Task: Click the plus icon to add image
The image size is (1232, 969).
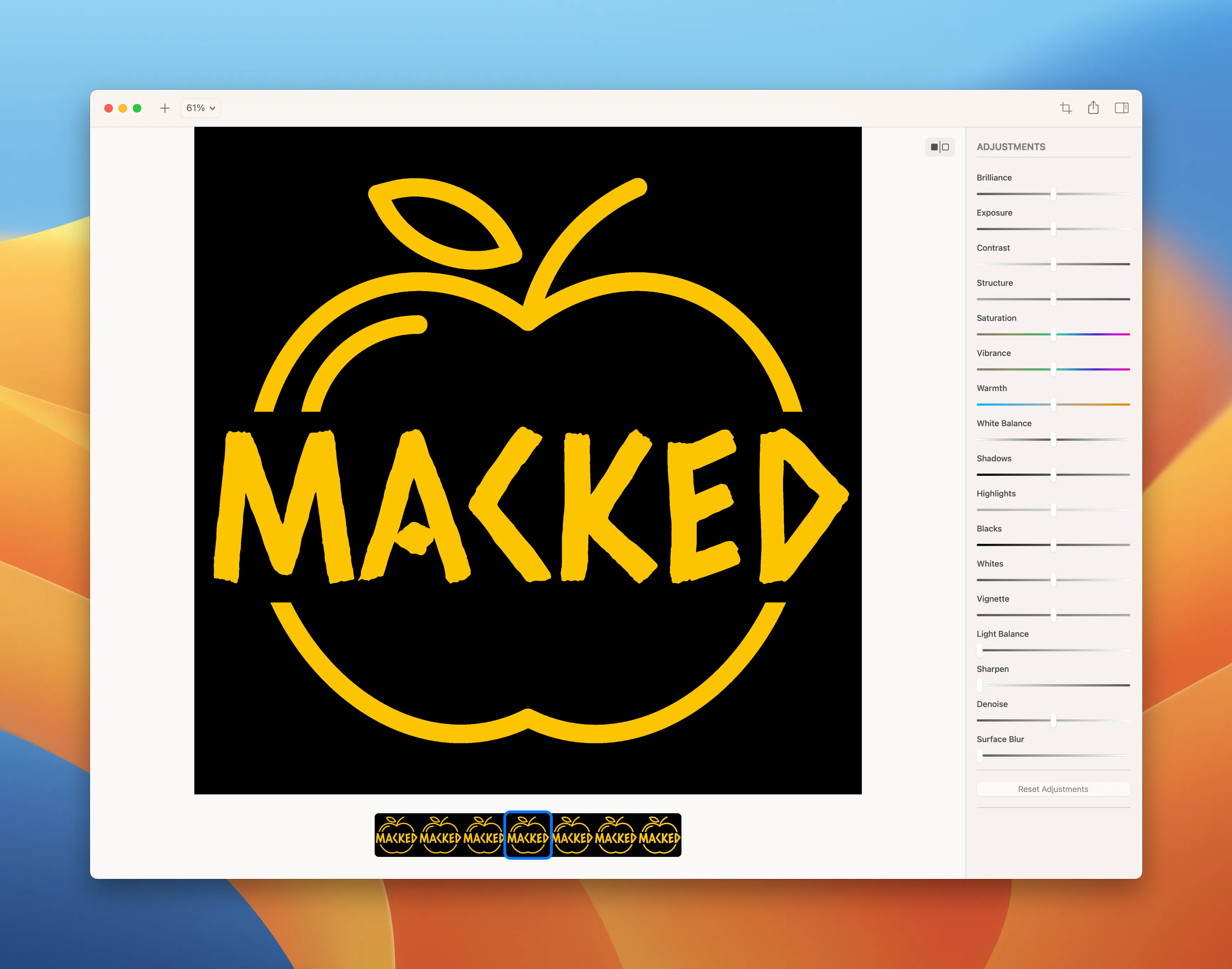Action: (x=164, y=108)
